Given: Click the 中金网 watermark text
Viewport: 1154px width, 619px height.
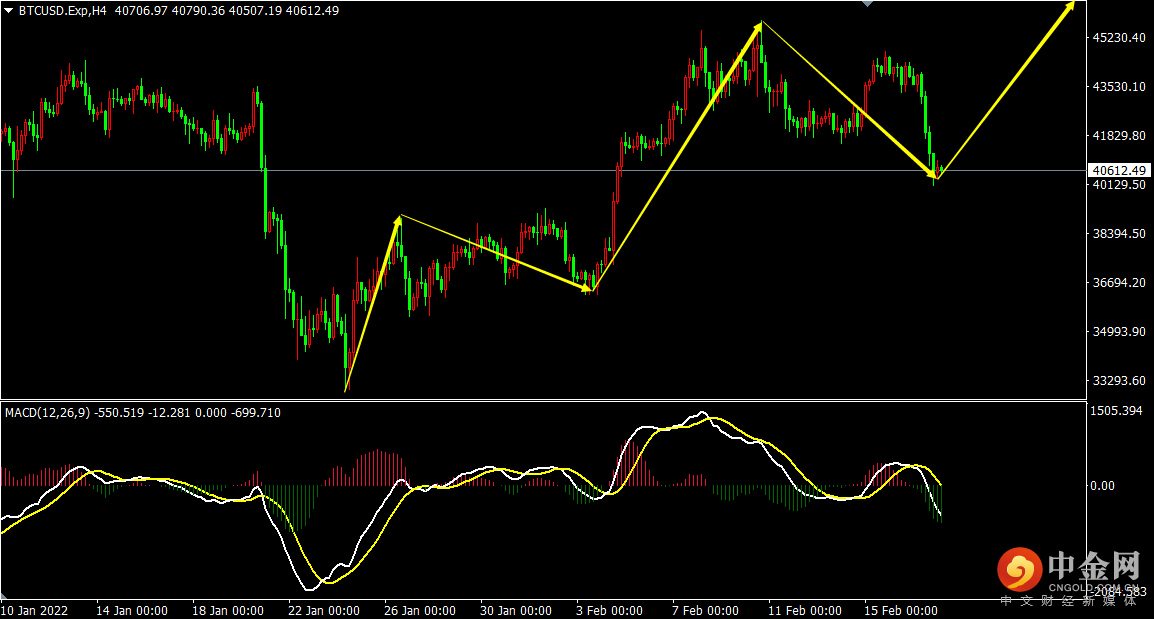Looking at the screenshot, I should point(1094,565).
